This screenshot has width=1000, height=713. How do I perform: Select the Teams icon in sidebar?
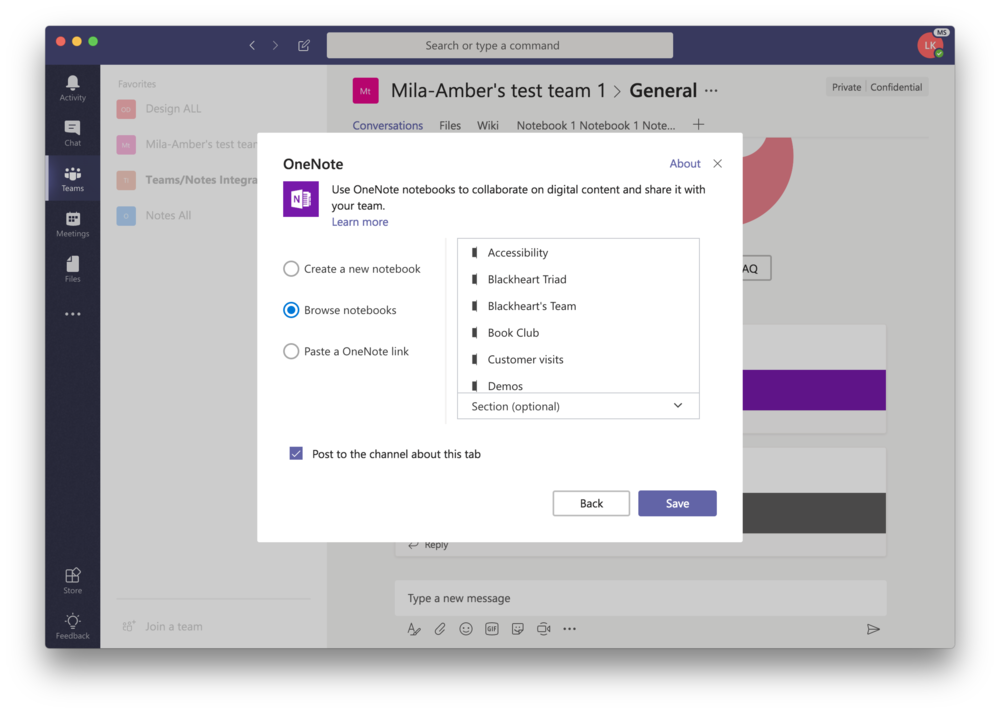click(73, 179)
